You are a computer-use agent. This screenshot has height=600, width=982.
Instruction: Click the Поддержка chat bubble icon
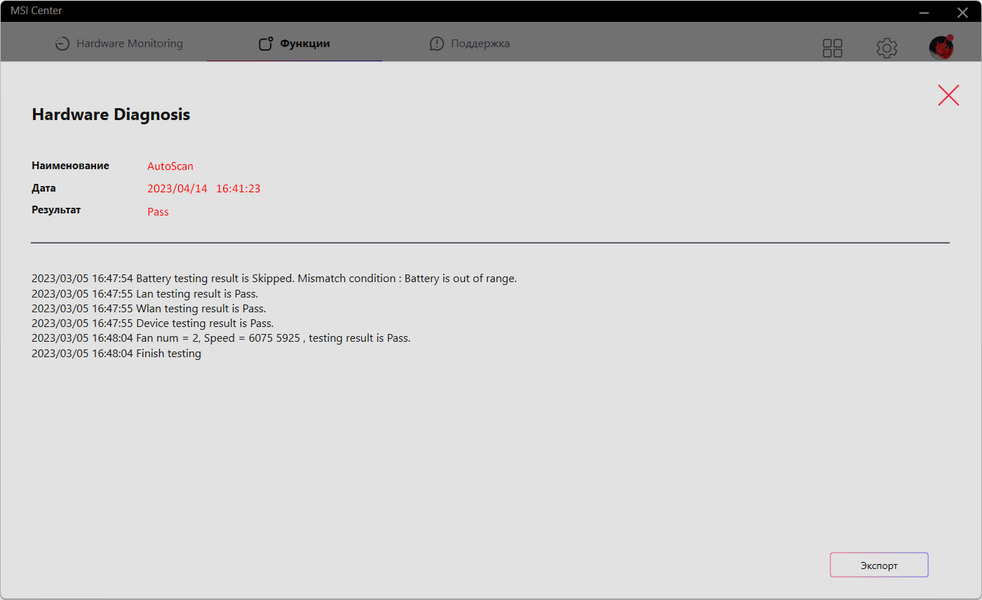point(437,43)
